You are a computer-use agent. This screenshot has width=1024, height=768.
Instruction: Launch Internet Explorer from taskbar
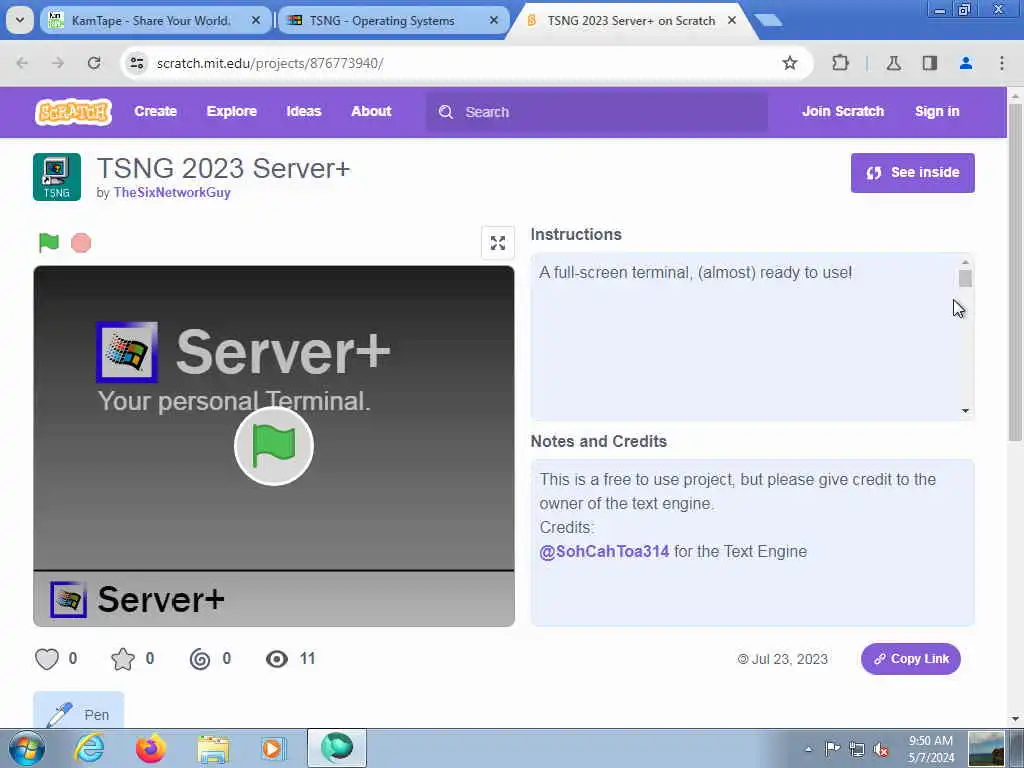pos(89,748)
